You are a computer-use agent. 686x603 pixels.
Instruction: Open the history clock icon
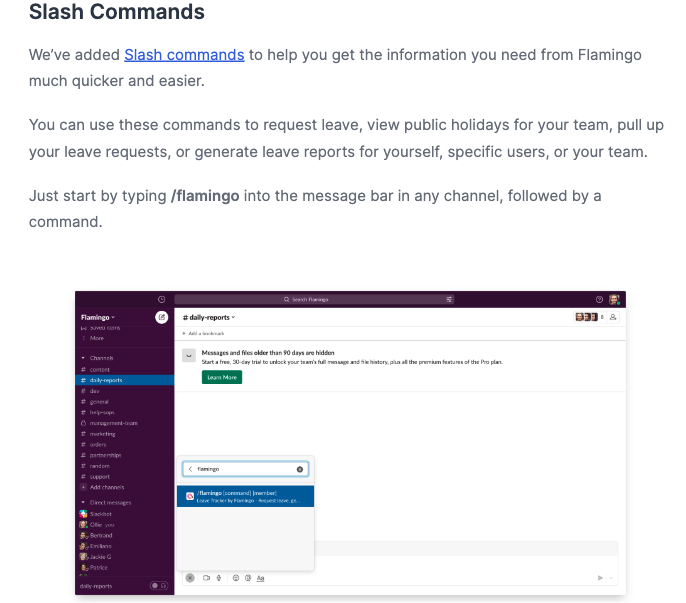coord(162,299)
